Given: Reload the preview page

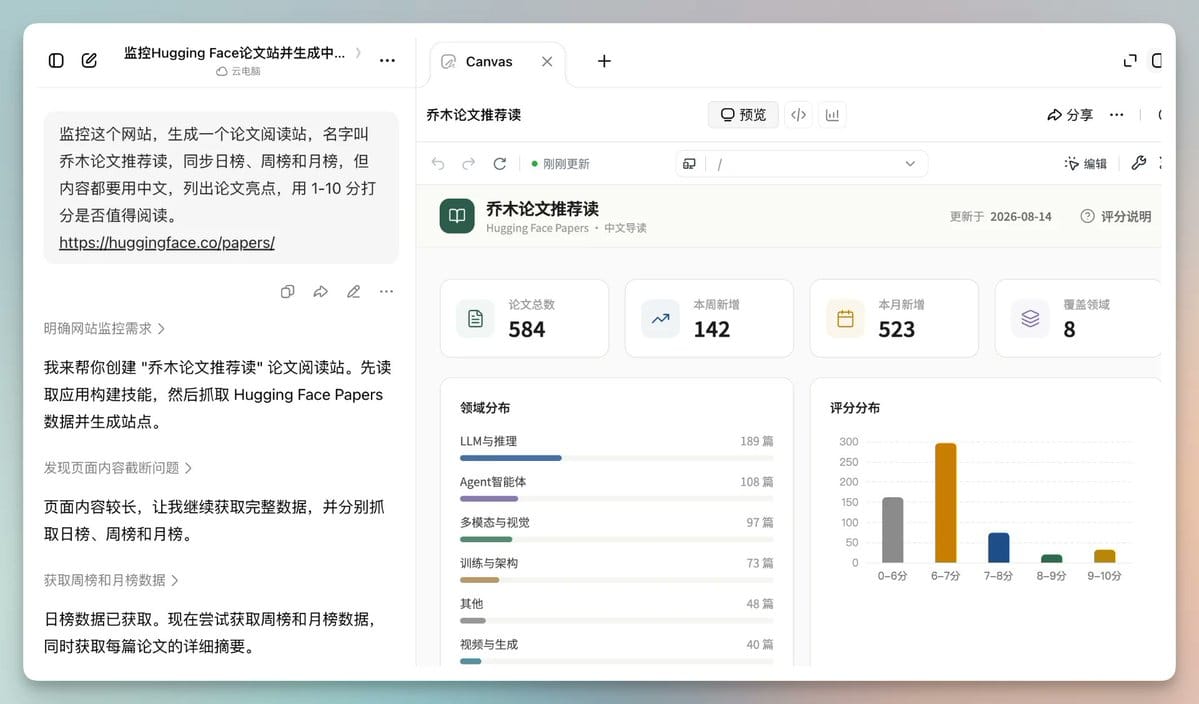Looking at the screenshot, I should [x=499, y=164].
